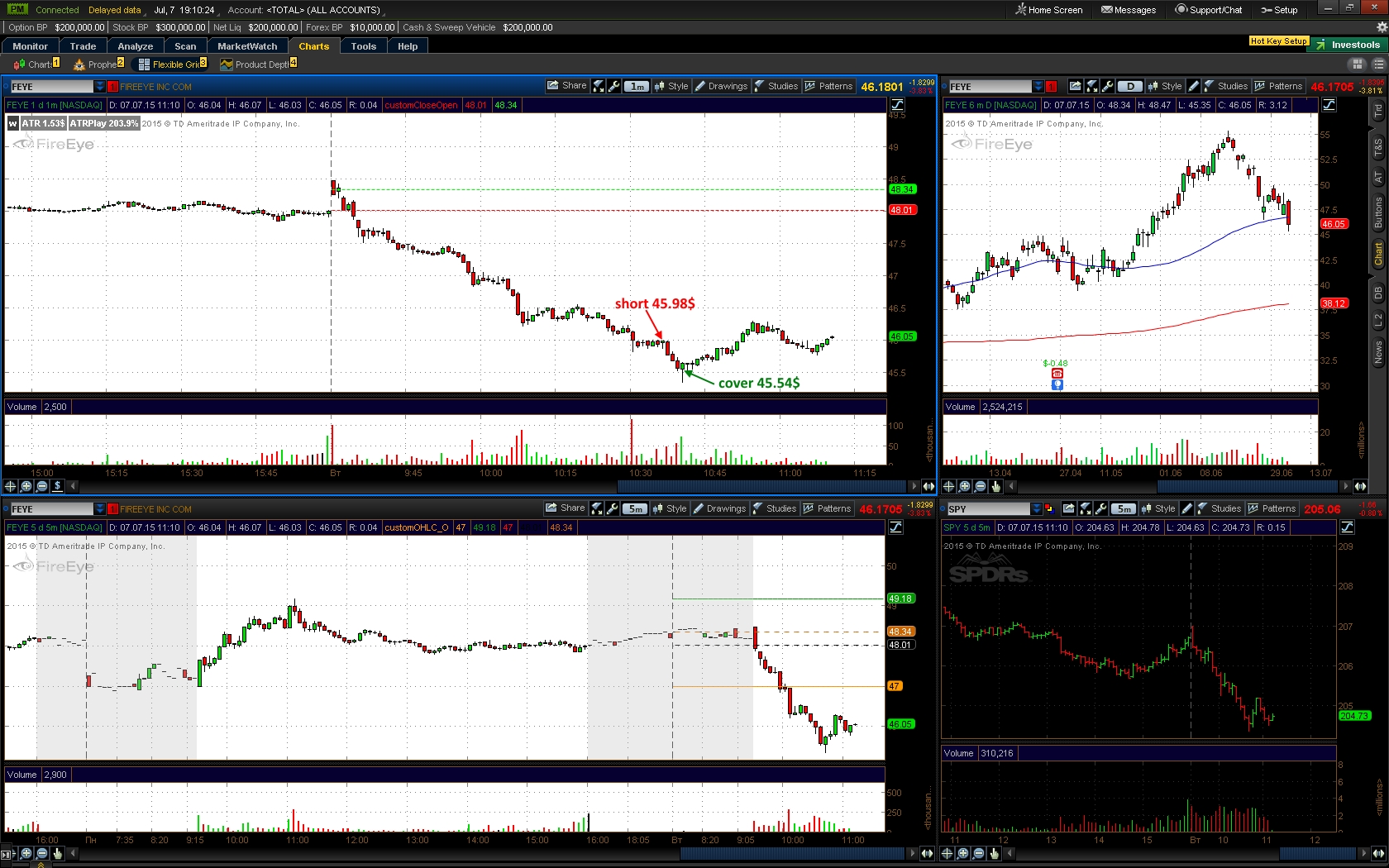
Task: Toggle the price axis scale icon on 1m chart
Action: (x=897, y=105)
